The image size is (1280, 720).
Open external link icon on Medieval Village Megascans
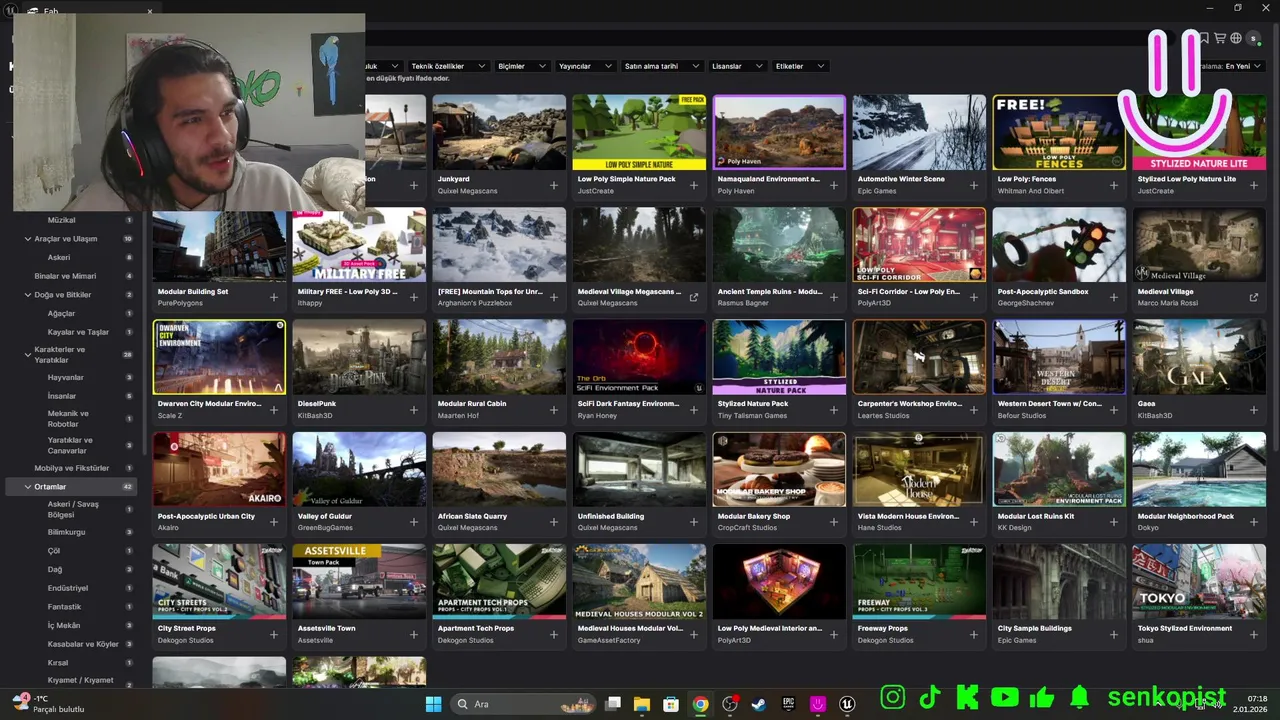(694, 297)
